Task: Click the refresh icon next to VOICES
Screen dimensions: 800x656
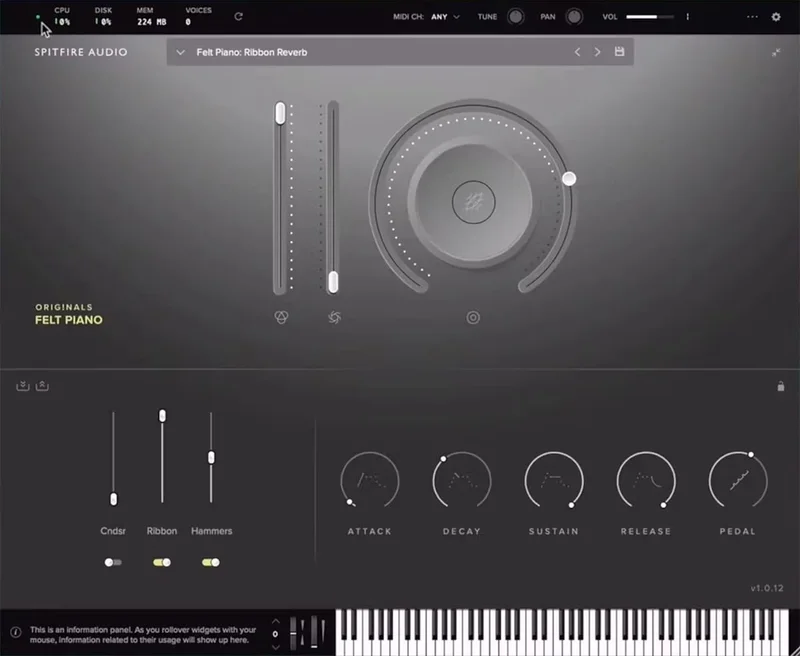Action: (238, 16)
